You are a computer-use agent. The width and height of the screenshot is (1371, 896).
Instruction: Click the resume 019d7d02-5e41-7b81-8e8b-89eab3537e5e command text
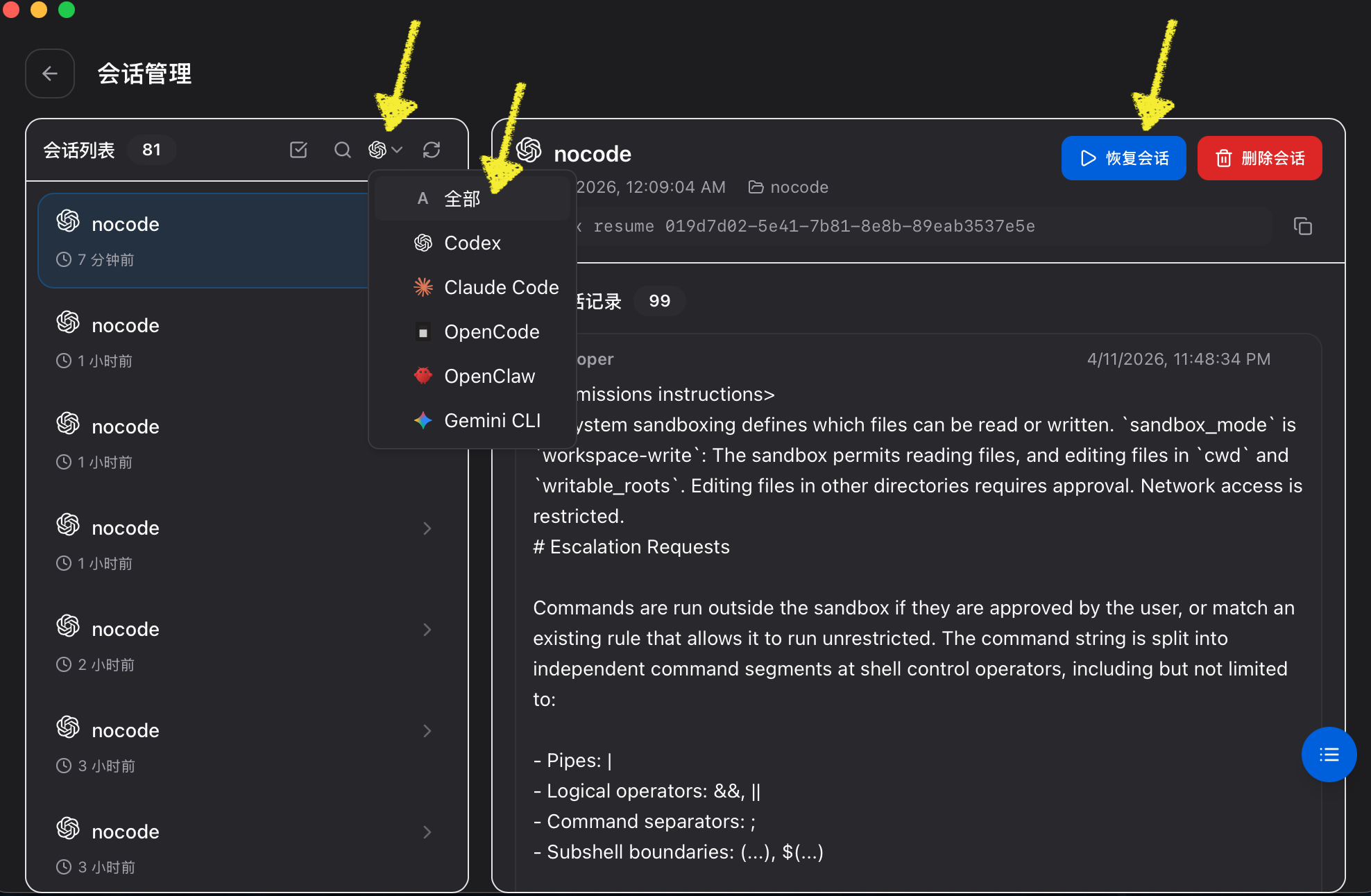pyautogui.click(x=814, y=226)
